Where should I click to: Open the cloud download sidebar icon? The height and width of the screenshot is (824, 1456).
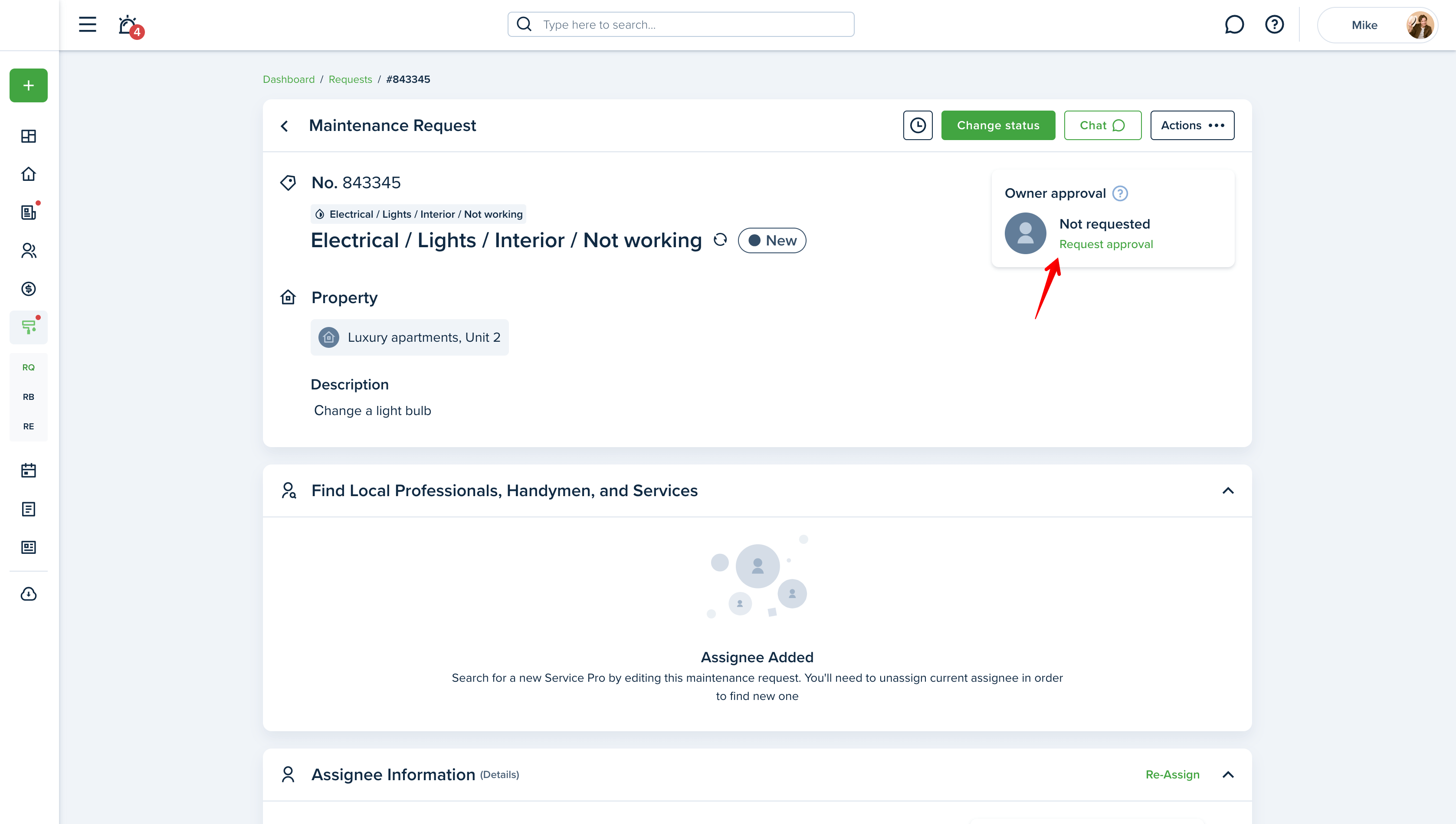tap(28, 594)
